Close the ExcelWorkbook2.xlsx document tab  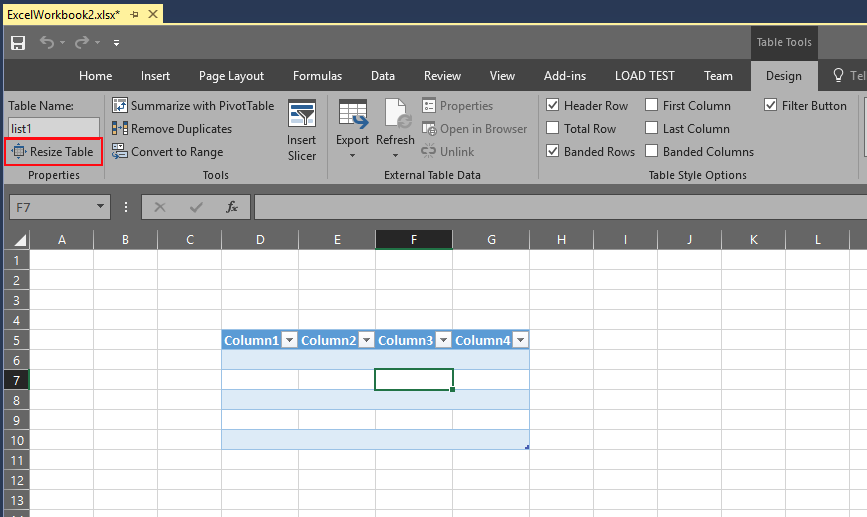coord(153,14)
